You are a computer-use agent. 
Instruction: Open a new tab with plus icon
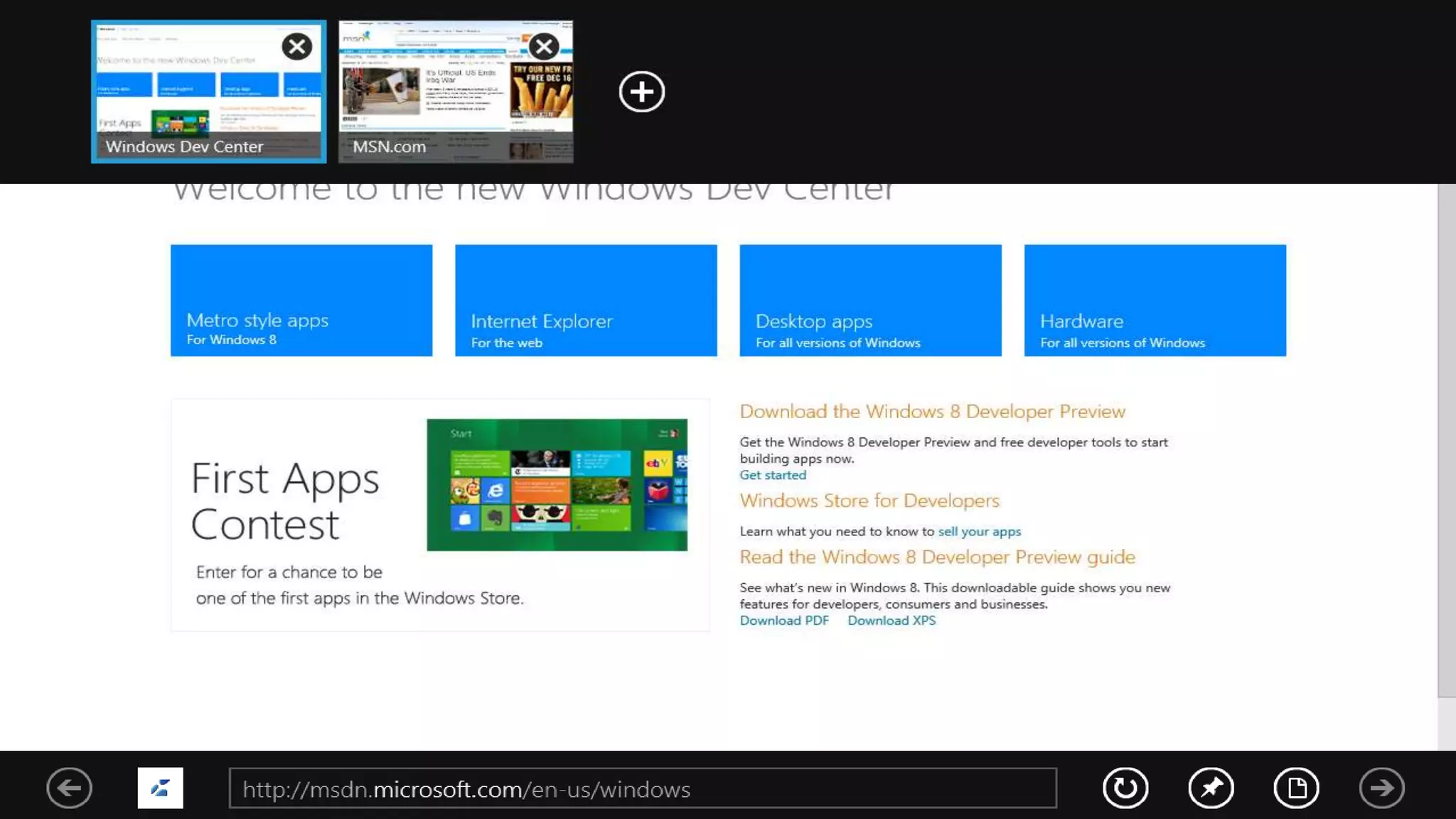[x=641, y=92]
